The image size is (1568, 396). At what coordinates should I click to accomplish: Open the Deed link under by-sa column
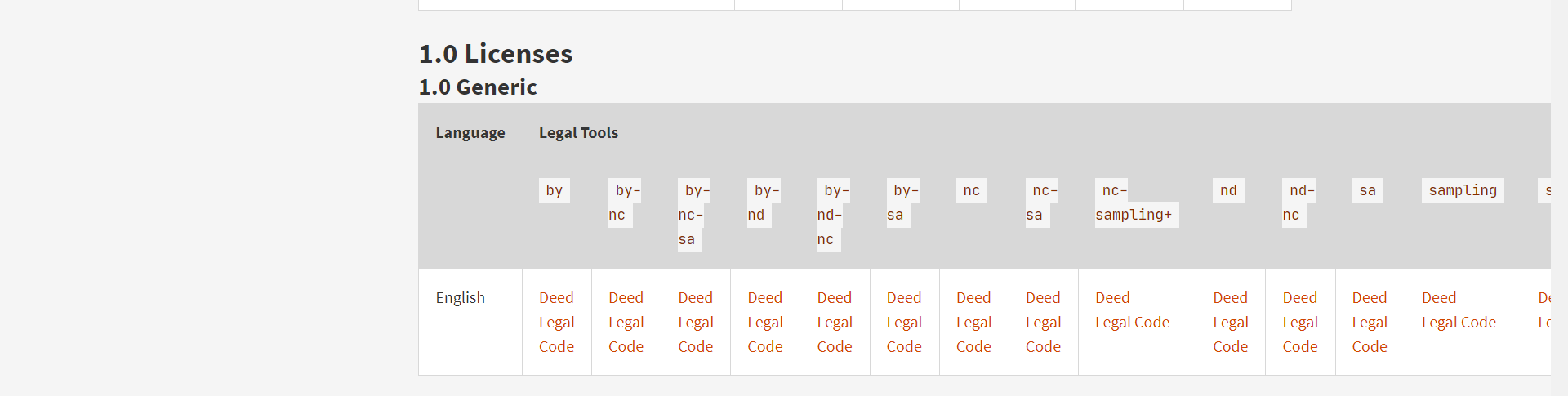(904, 298)
